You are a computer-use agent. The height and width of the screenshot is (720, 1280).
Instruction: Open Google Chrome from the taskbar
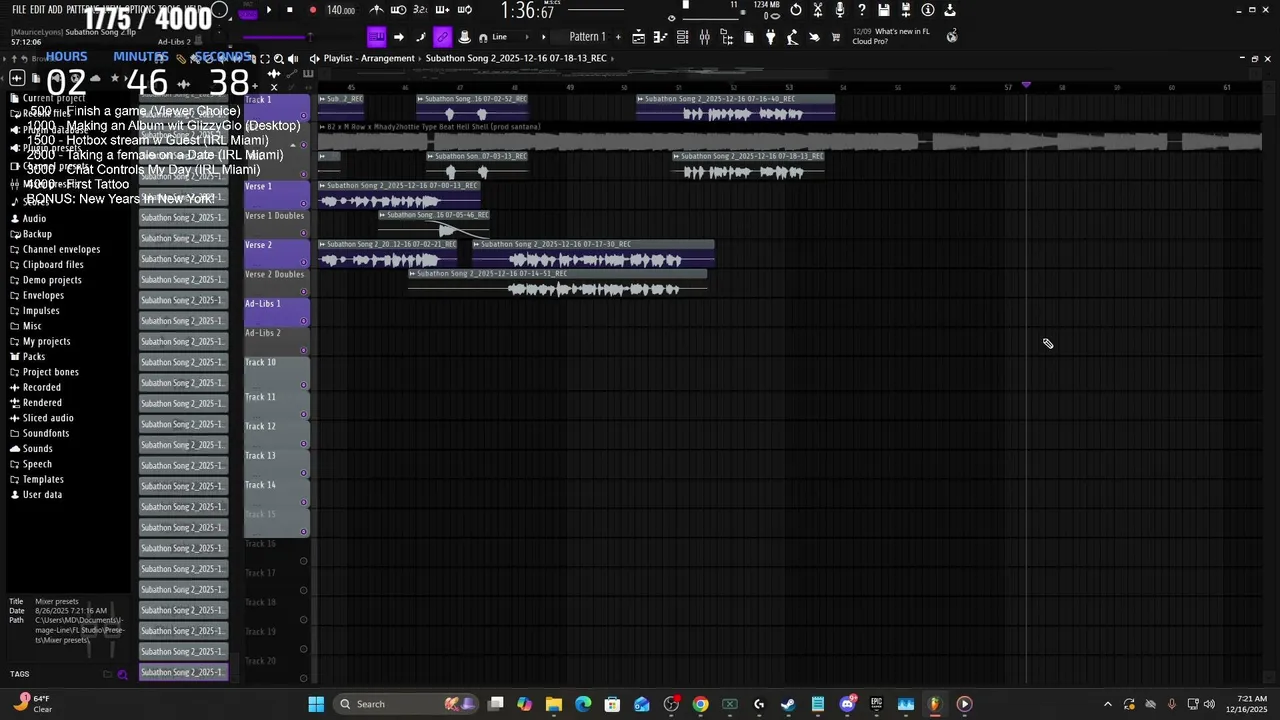pyautogui.click(x=700, y=704)
